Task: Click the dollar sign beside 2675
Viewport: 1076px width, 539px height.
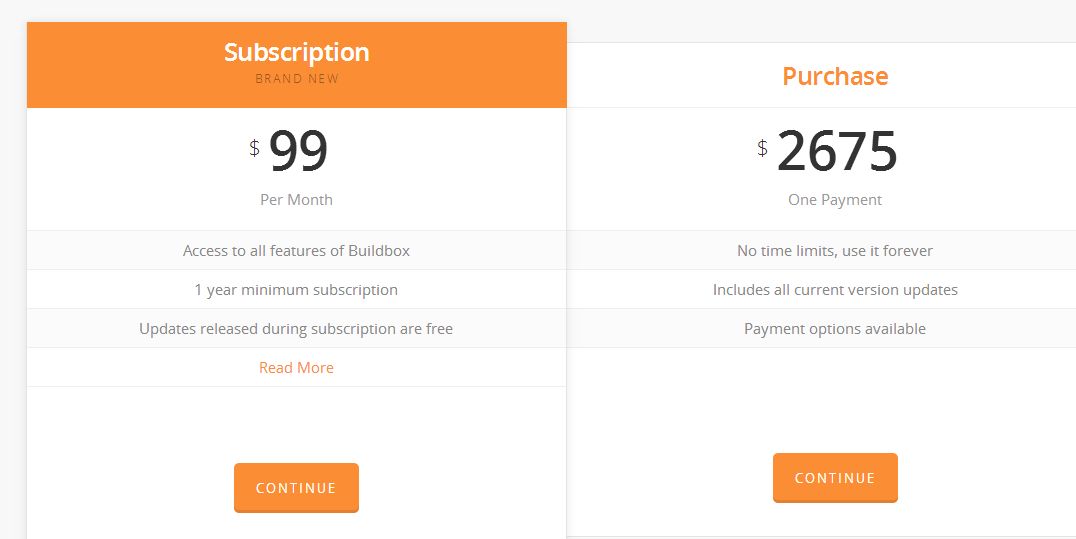Action: [x=762, y=148]
